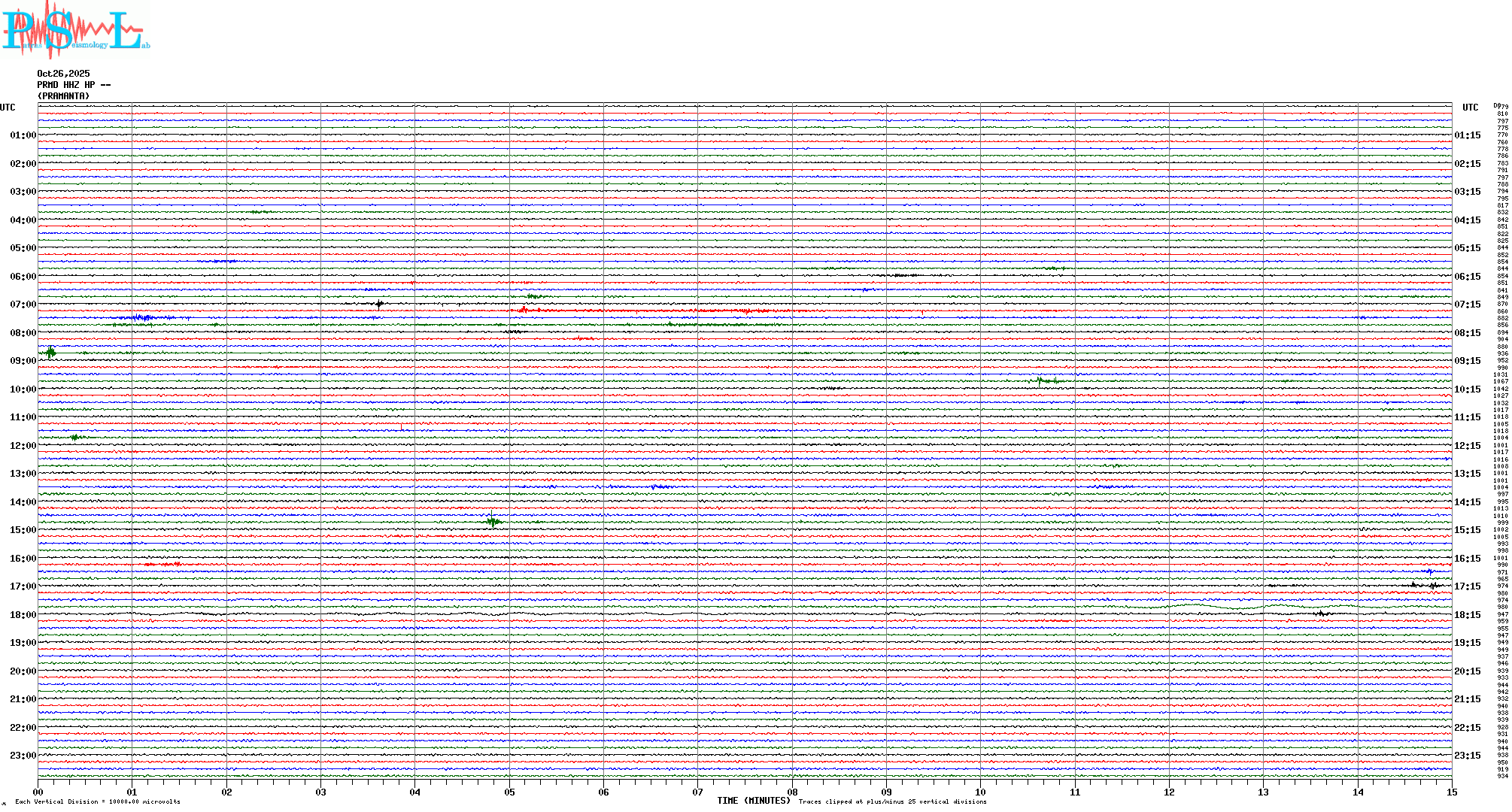Image resolution: width=1512 pixels, height=812 pixels.
Task: Click minute marker 15 on bottom axis
Action: tap(1451, 792)
